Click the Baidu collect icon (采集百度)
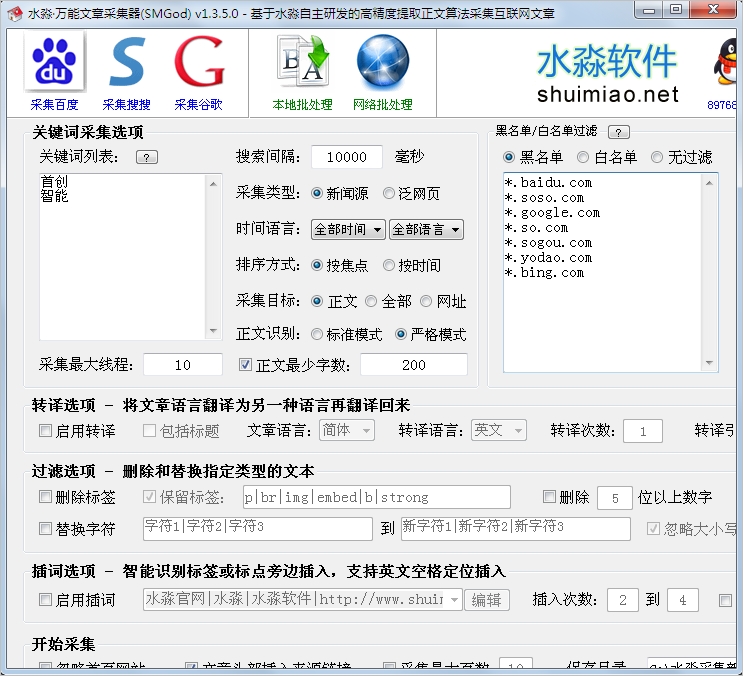Screen dimensions: 743x676 [55, 64]
